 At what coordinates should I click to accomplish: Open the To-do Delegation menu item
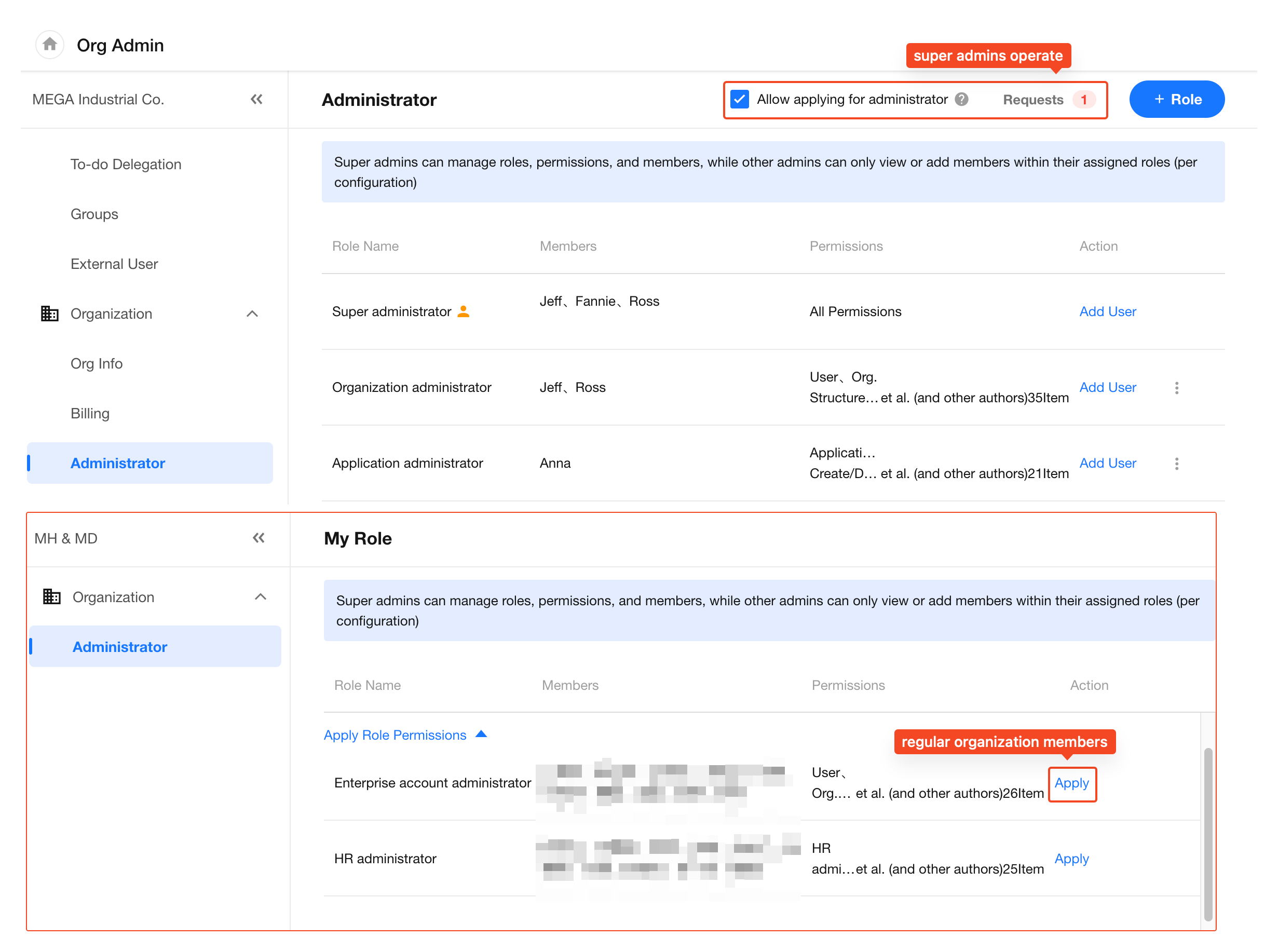coord(126,164)
